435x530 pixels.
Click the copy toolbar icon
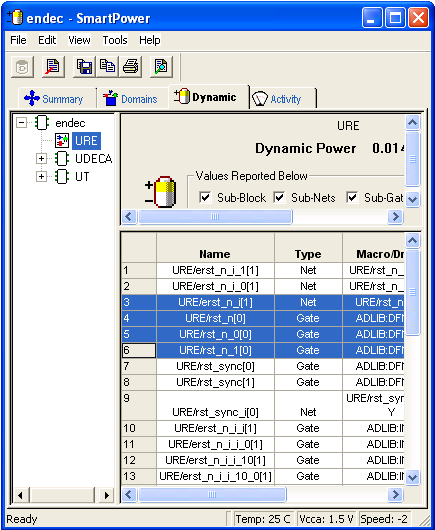pyautogui.click(x=107, y=67)
